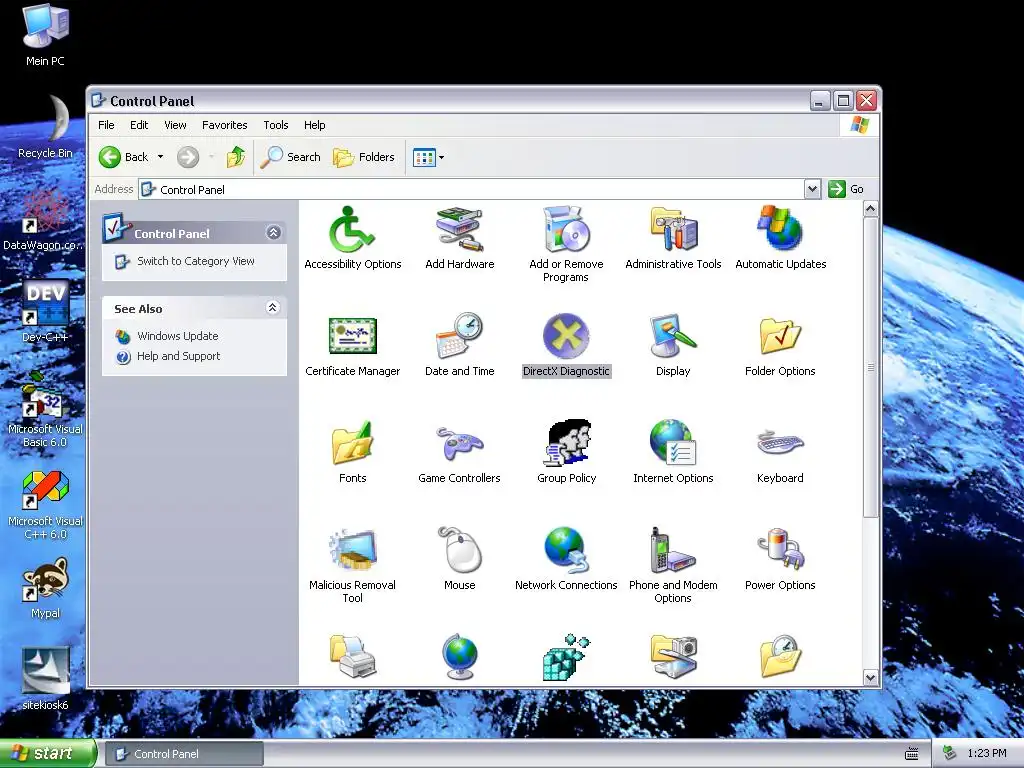This screenshot has width=1024, height=768.
Task: Click the Back navigation button
Action: [124, 157]
